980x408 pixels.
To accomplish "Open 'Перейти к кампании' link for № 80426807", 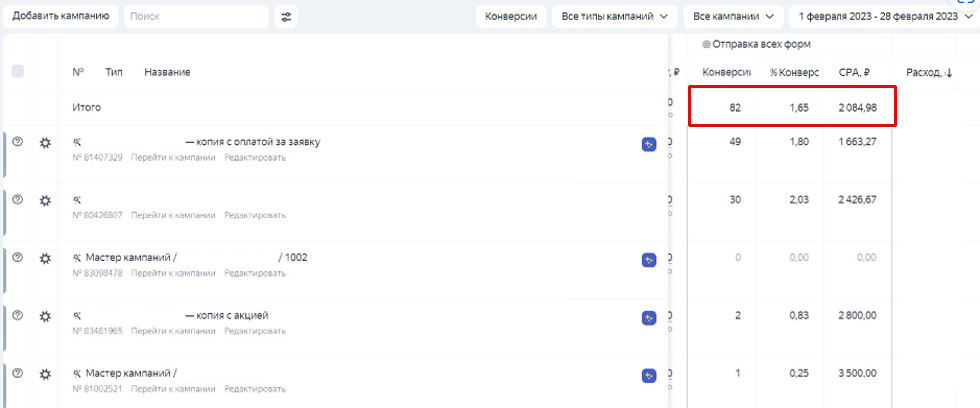I will coord(173,215).
